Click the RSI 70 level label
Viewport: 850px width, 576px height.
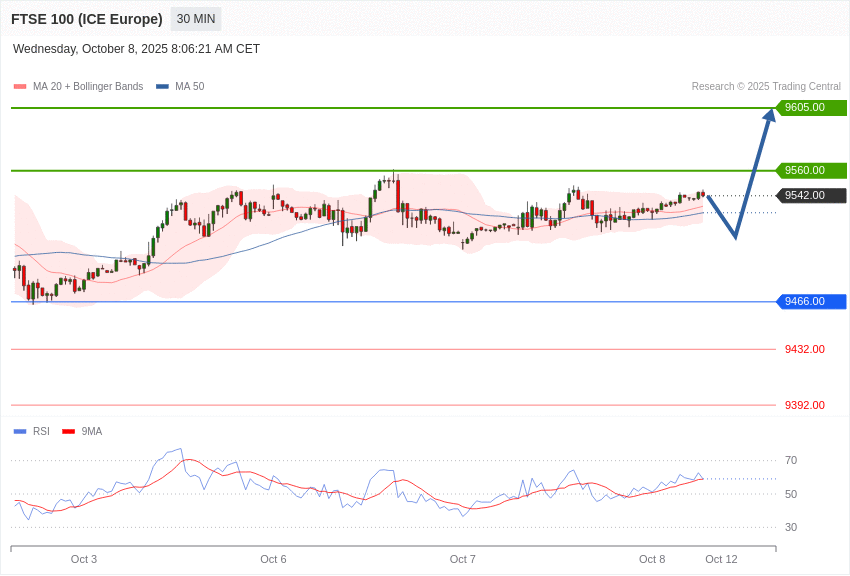(x=791, y=461)
